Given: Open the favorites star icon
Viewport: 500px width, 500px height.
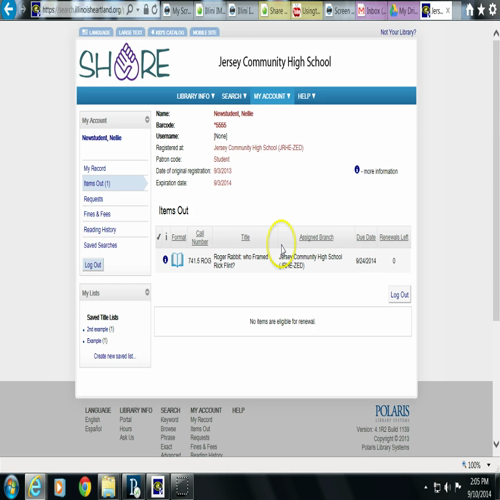Looking at the screenshot, I should 481,10.
